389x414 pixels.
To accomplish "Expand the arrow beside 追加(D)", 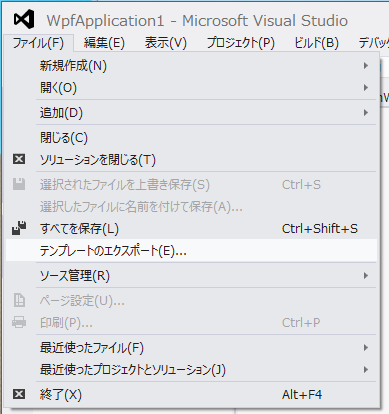I will [x=366, y=113].
